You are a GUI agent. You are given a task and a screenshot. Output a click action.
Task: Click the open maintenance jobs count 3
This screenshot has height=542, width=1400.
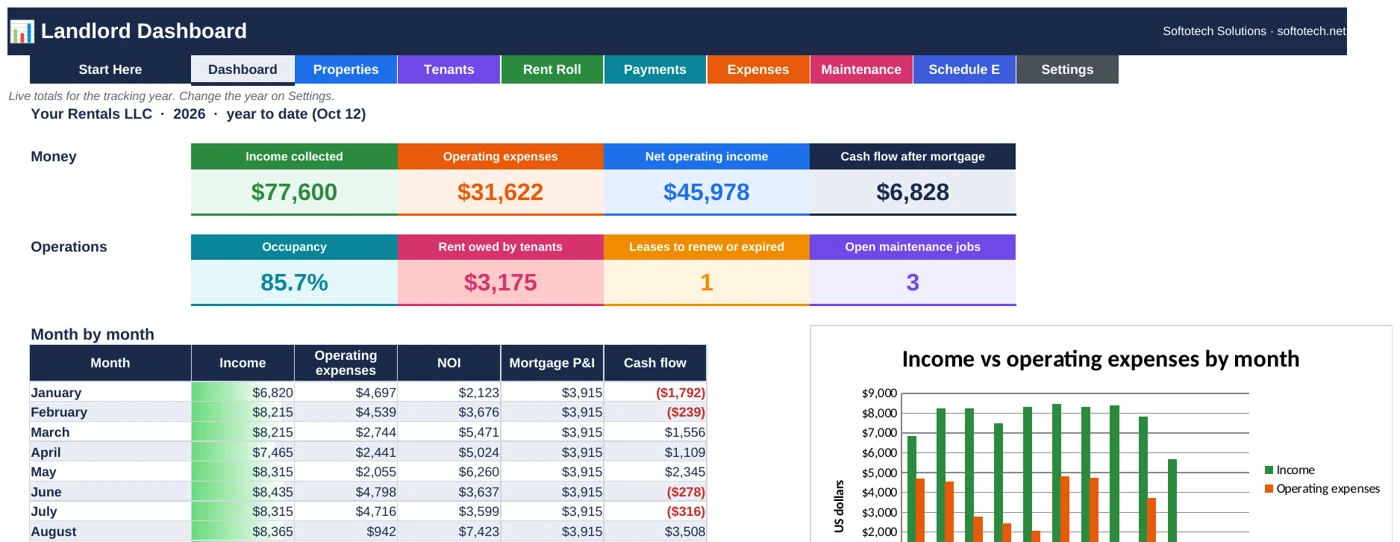pos(912,283)
